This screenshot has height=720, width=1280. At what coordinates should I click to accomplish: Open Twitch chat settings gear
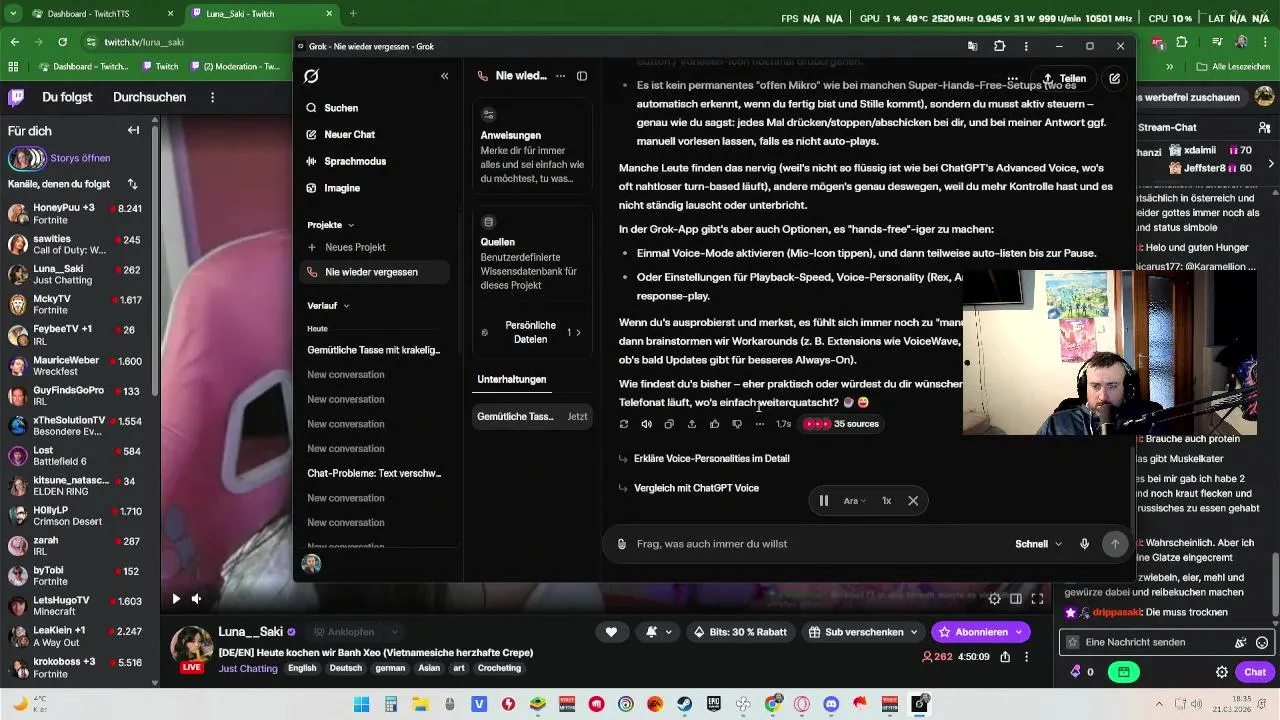point(1221,672)
